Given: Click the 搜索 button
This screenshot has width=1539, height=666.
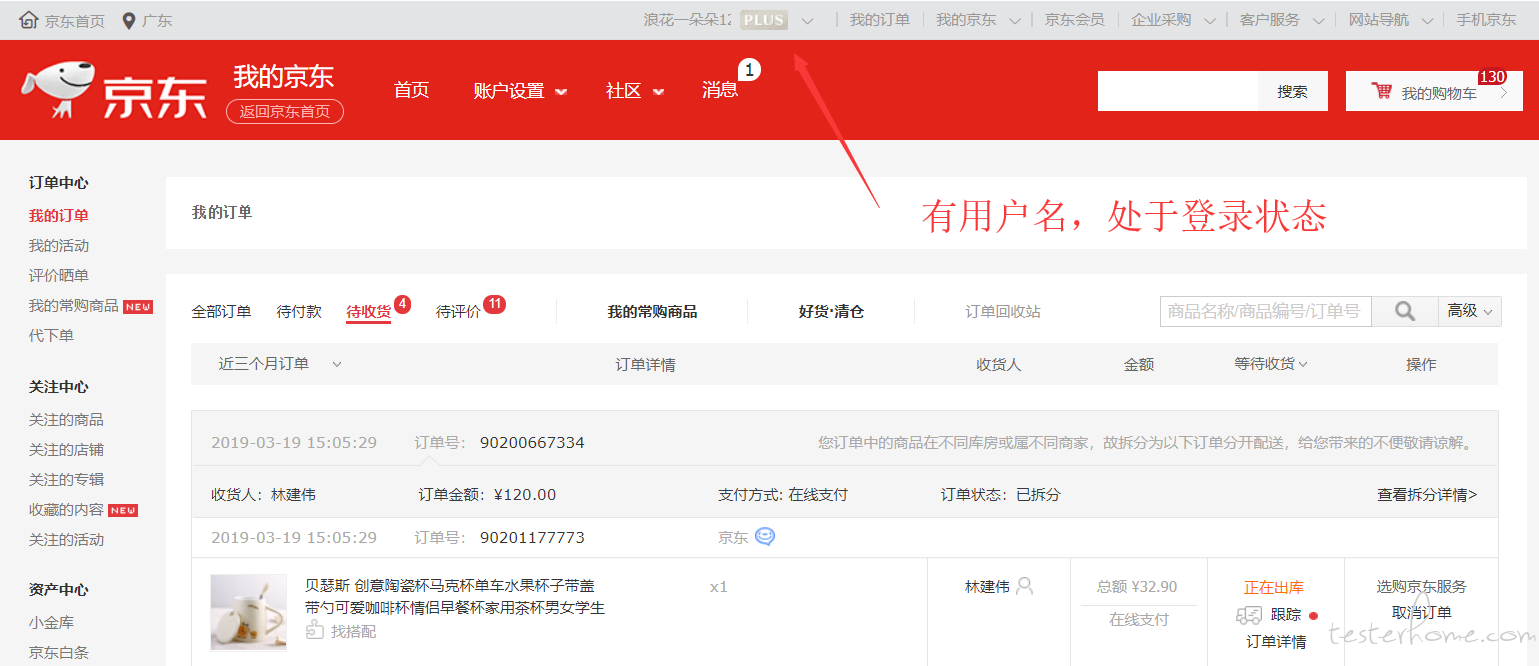Looking at the screenshot, I should click(x=1292, y=91).
